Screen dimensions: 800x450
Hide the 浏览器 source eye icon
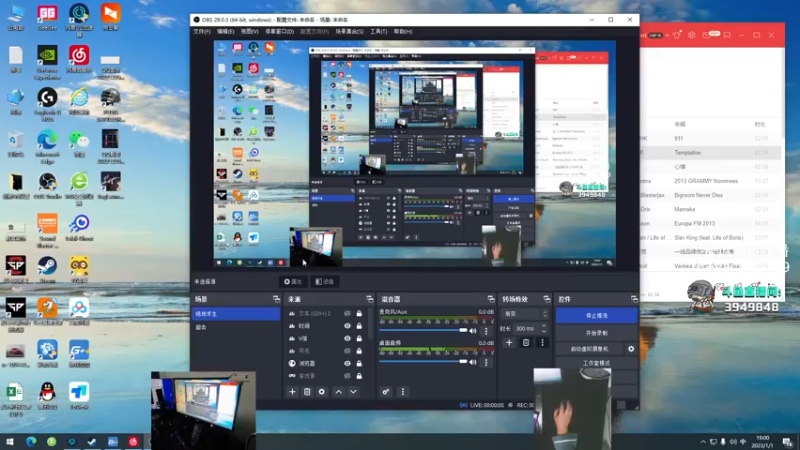tap(347, 363)
